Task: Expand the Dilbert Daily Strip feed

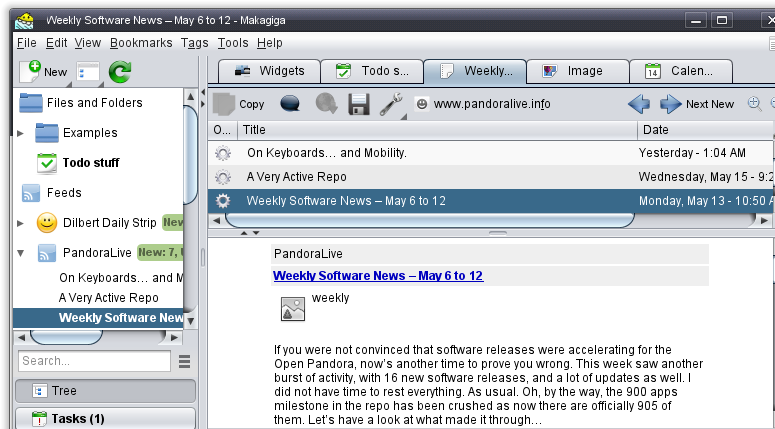Action: 20,223
